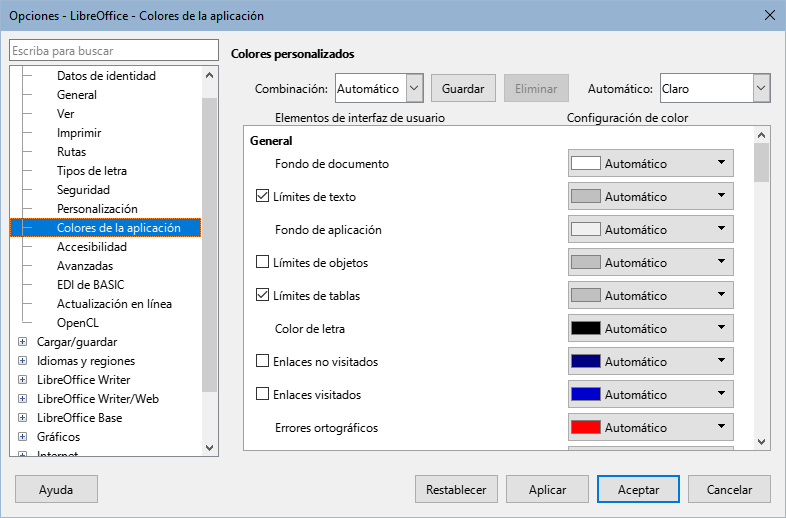Click the options tree scroll down arrow
Screen dimensions: 786x518
click(x=210, y=447)
